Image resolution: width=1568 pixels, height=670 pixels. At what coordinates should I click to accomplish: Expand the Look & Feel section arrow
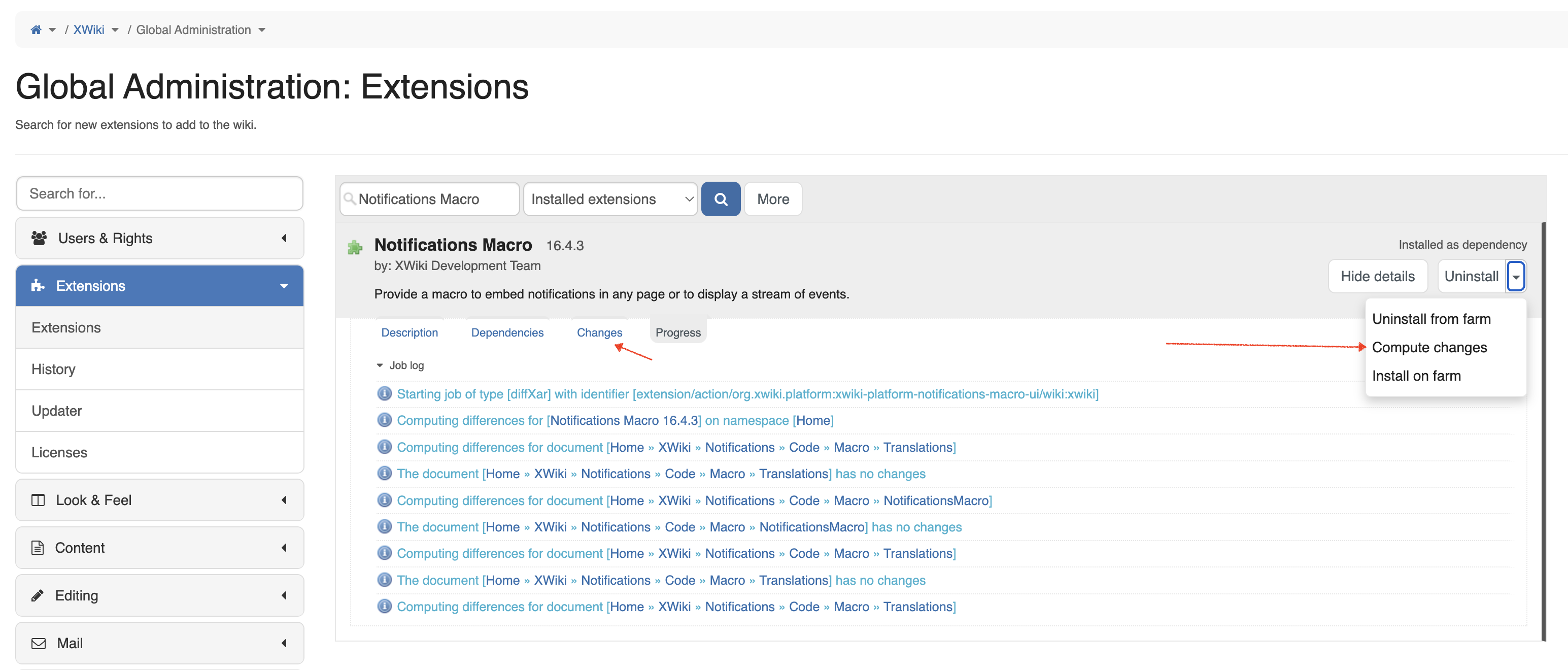284,500
